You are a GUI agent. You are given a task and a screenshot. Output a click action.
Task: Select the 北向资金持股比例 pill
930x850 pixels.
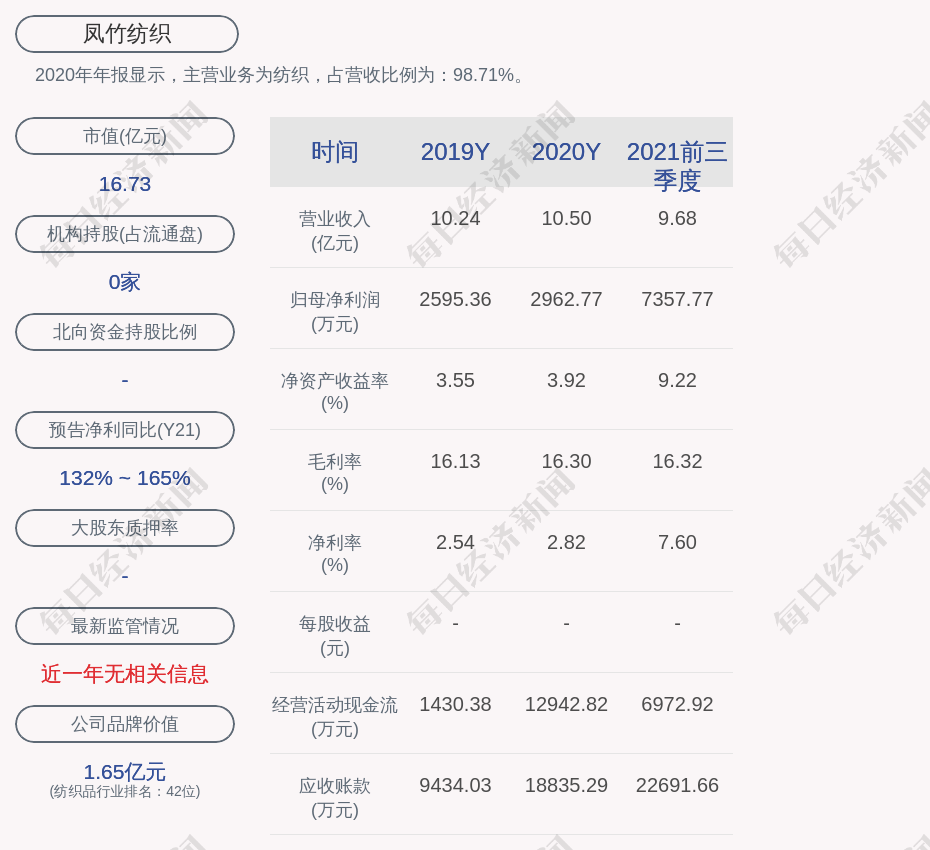click(x=125, y=332)
